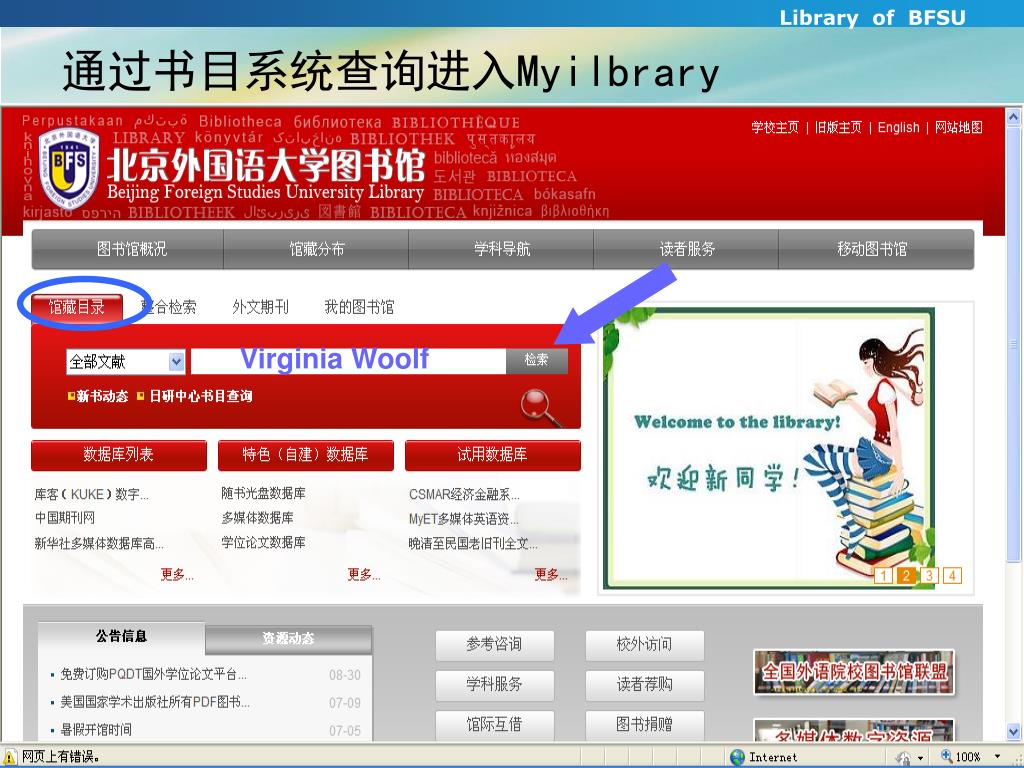Select banner slide 3 indicator
Image resolution: width=1024 pixels, height=768 pixels.
click(929, 575)
